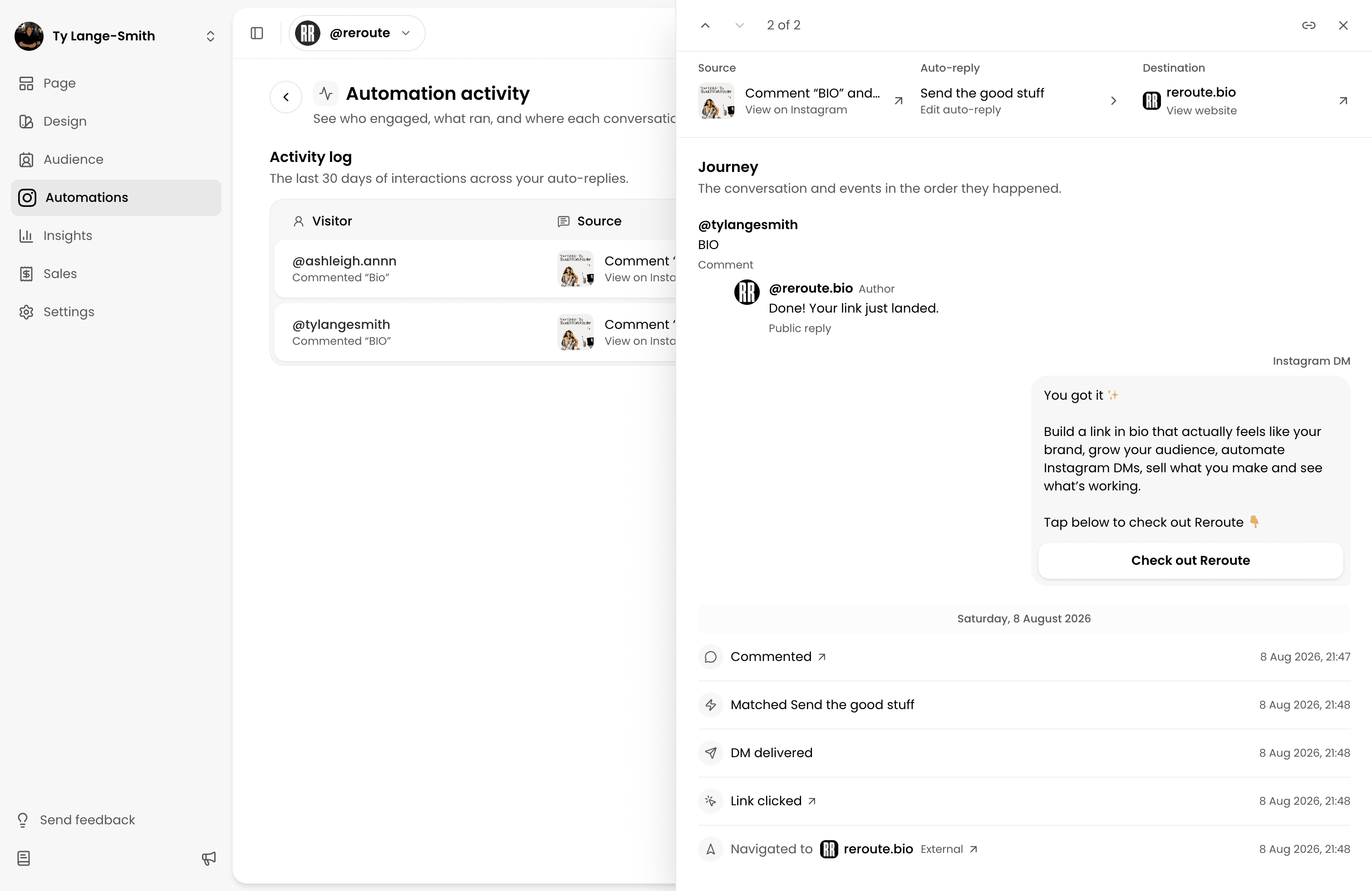This screenshot has width=1372, height=891.
Task: Click post thumbnail in @ashleigh.annn row
Action: point(575,269)
